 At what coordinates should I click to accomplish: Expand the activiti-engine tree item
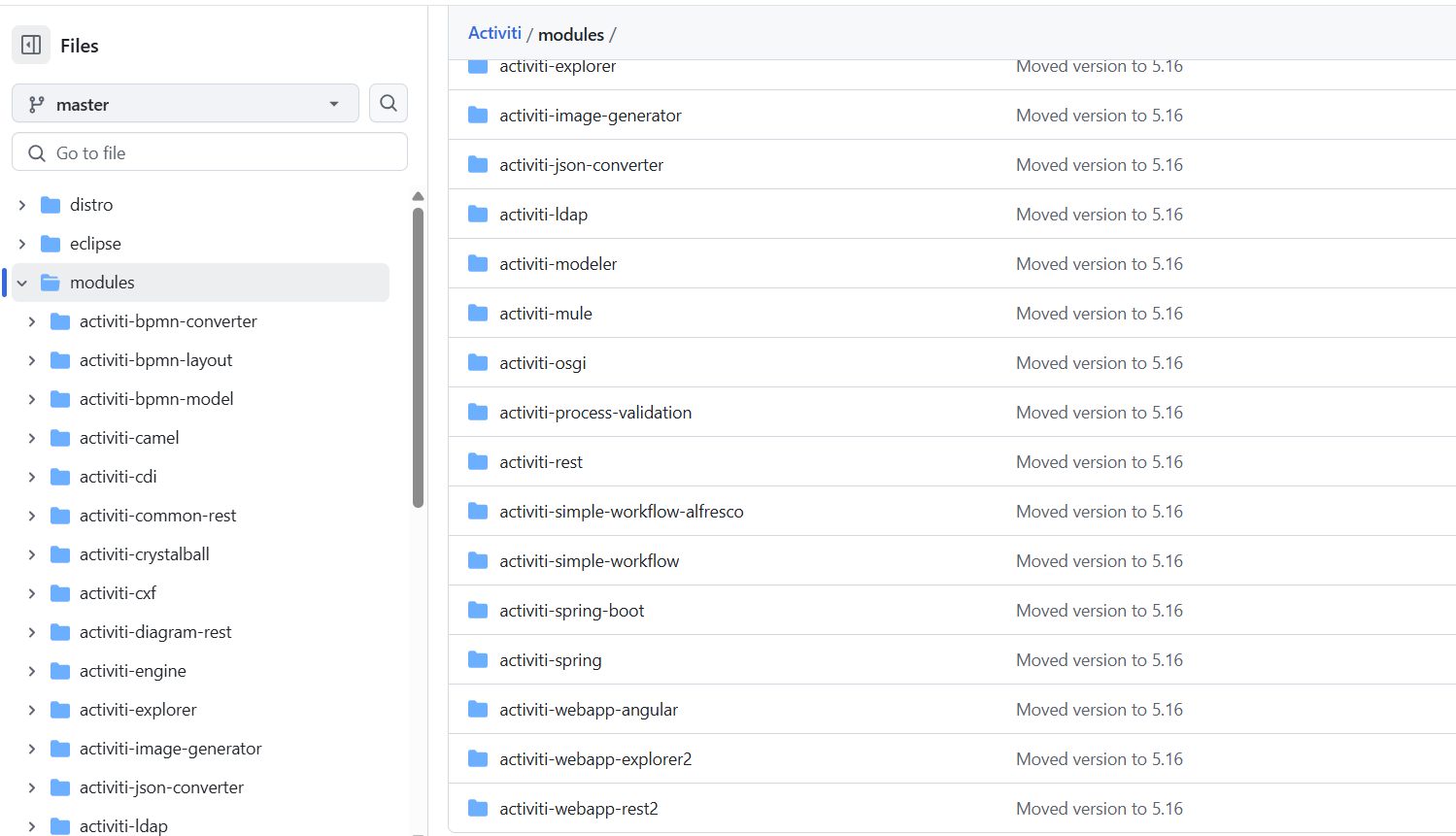point(30,670)
